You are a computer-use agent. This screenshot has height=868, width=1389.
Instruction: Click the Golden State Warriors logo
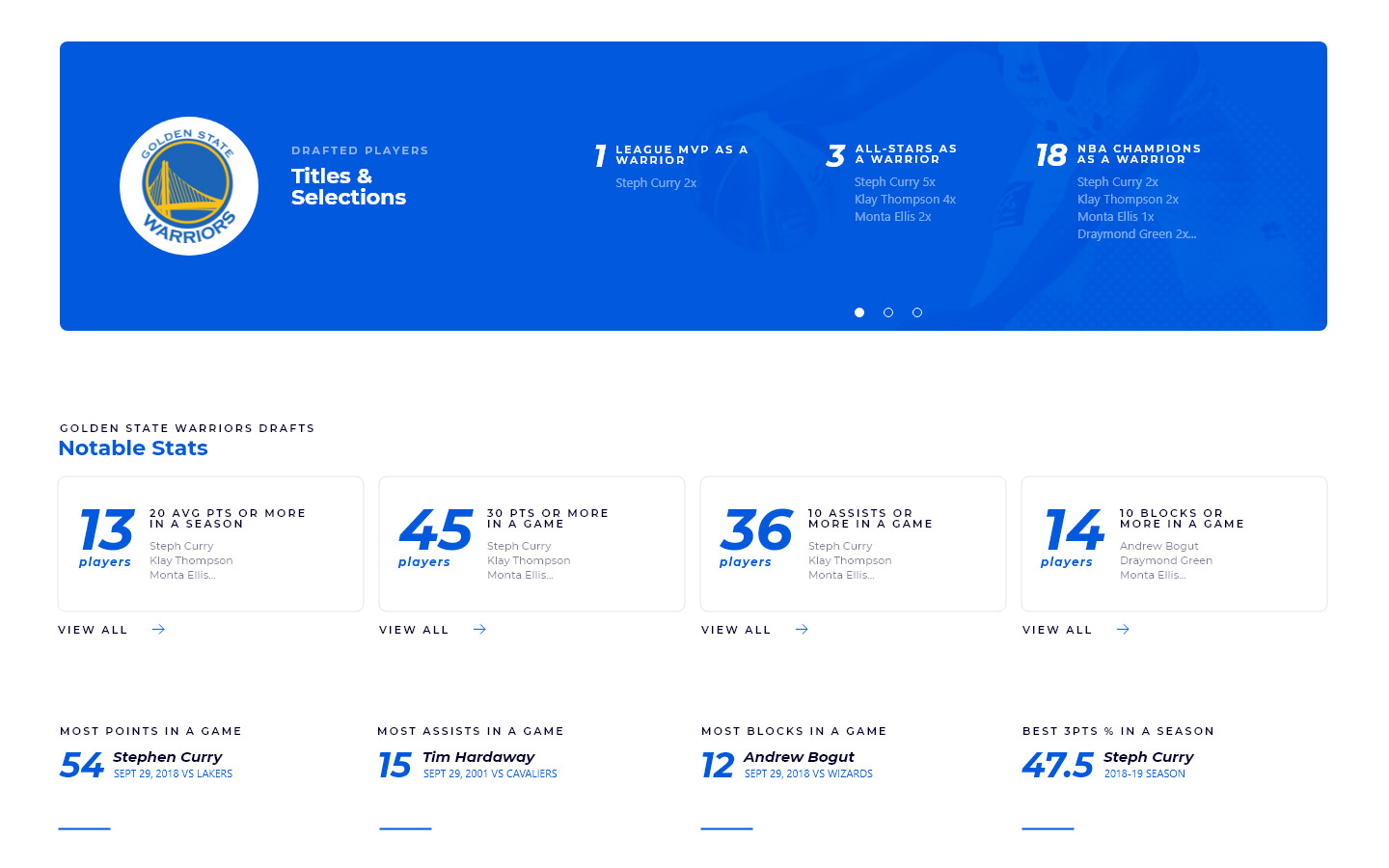pyautogui.click(x=189, y=186)
